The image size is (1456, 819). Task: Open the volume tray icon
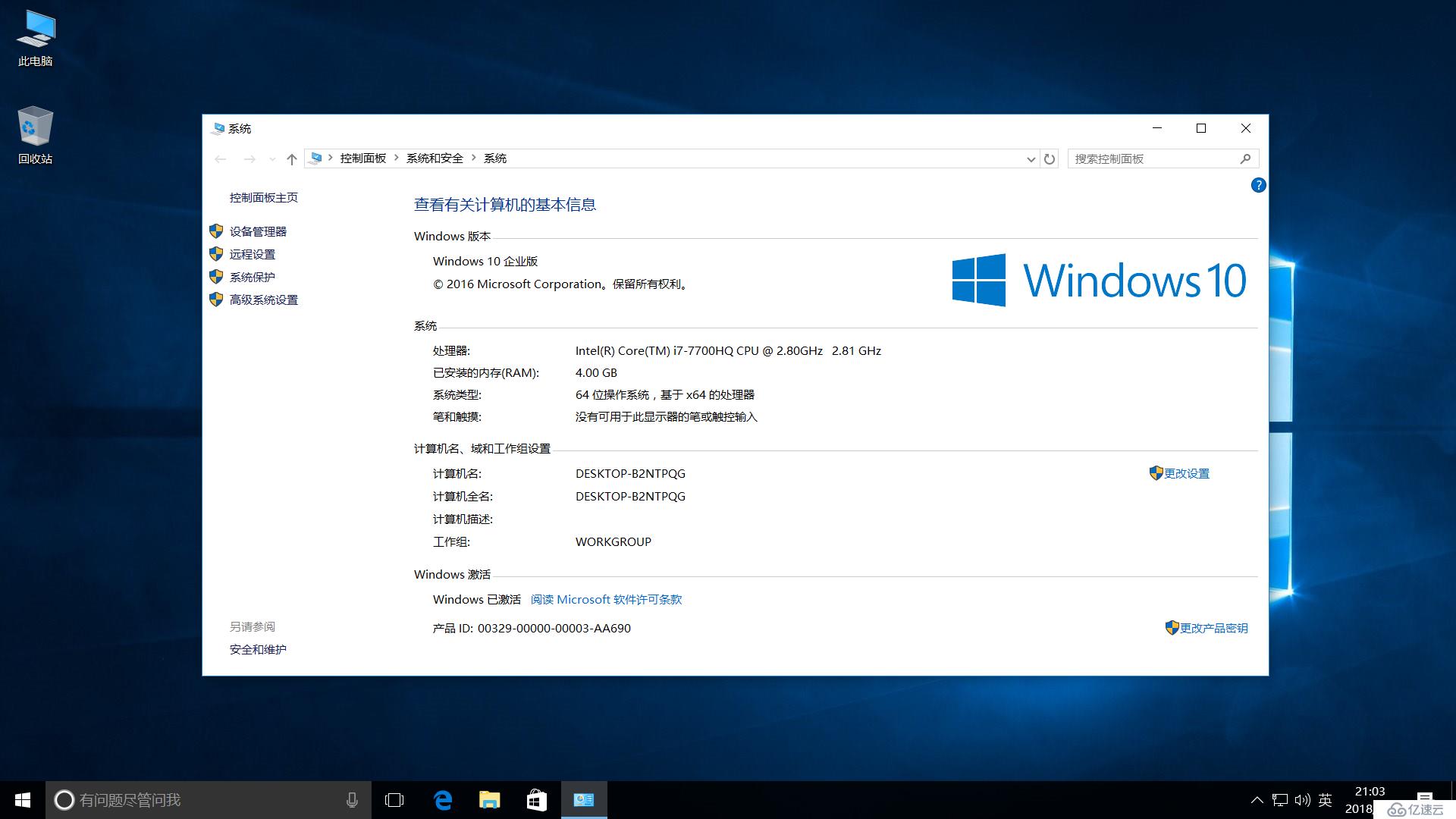pos(1303,800)
